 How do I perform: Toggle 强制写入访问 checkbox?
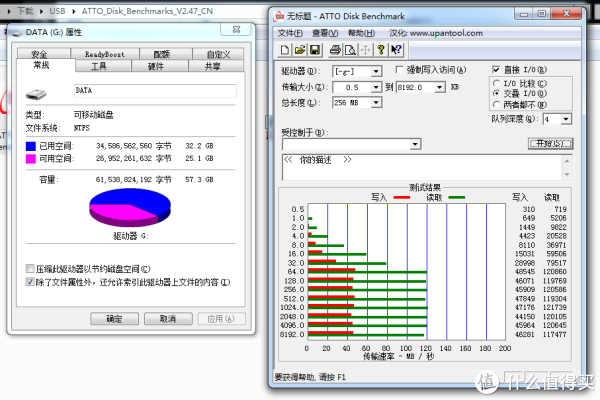(399, 70)
